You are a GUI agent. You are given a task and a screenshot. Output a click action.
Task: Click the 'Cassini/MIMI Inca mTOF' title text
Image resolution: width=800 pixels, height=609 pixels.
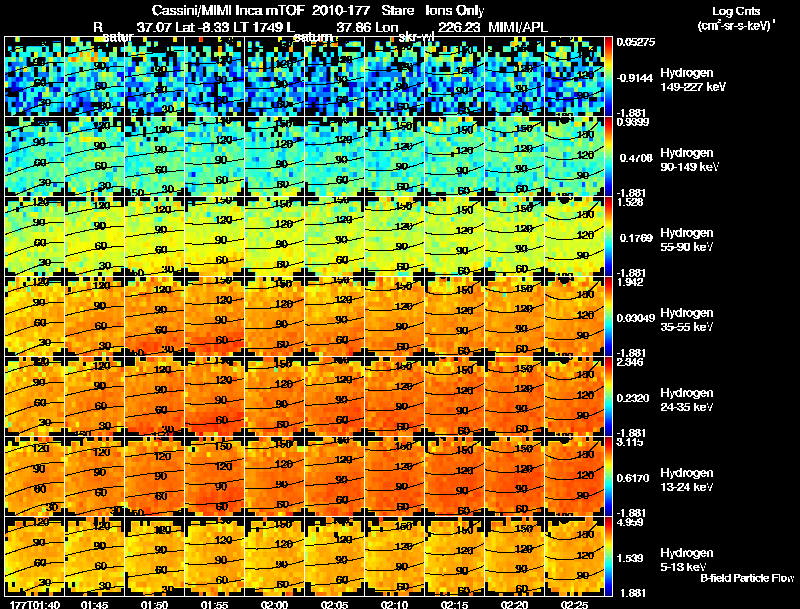pos(228,11)
